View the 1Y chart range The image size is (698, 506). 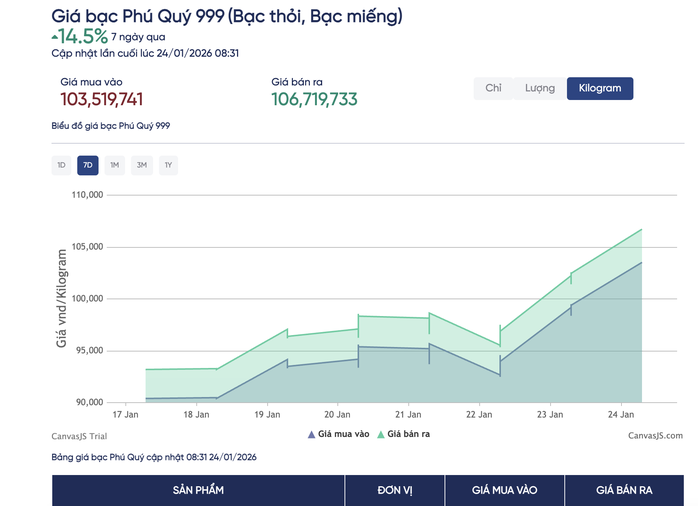click(168, 165)
